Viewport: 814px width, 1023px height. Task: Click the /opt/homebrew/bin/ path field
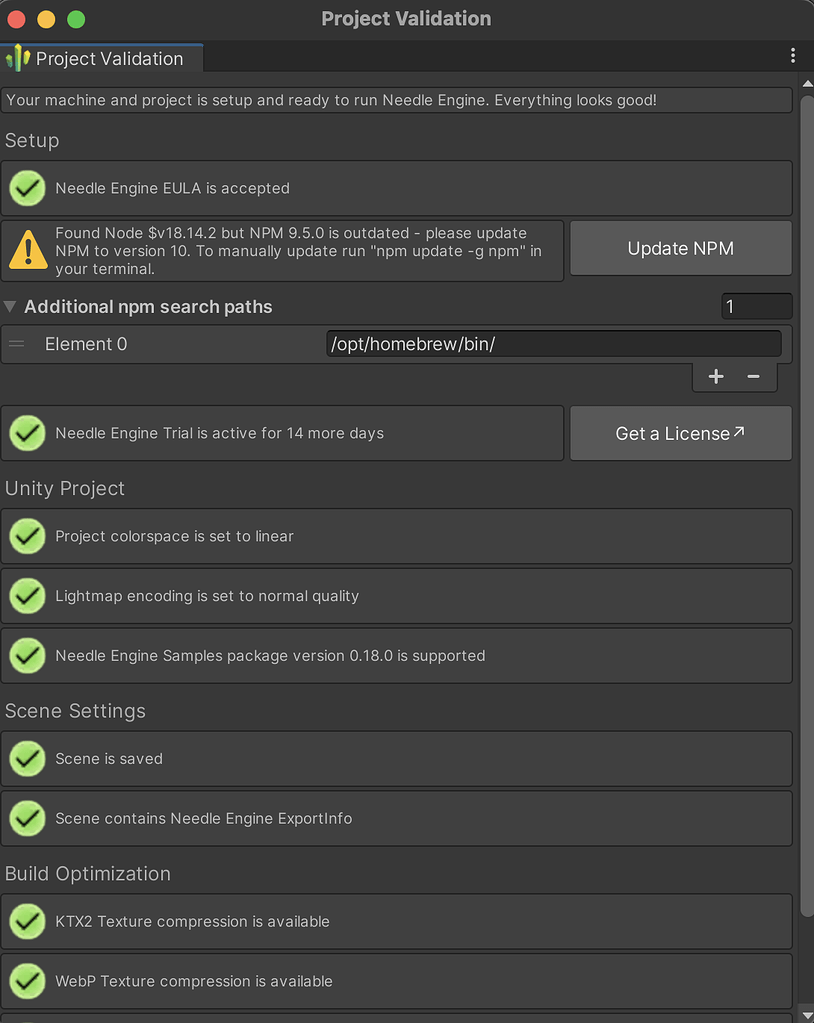554,343
